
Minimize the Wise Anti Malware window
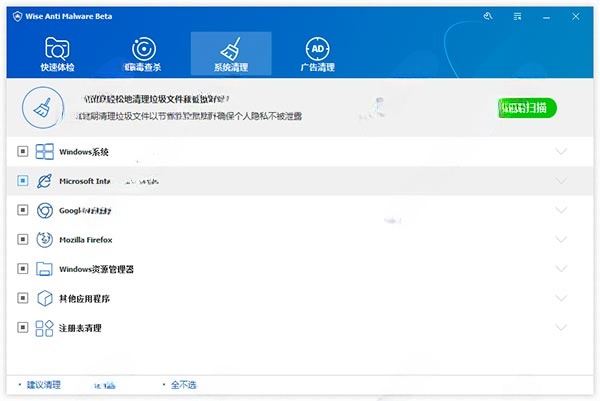(x=546, y=17)
